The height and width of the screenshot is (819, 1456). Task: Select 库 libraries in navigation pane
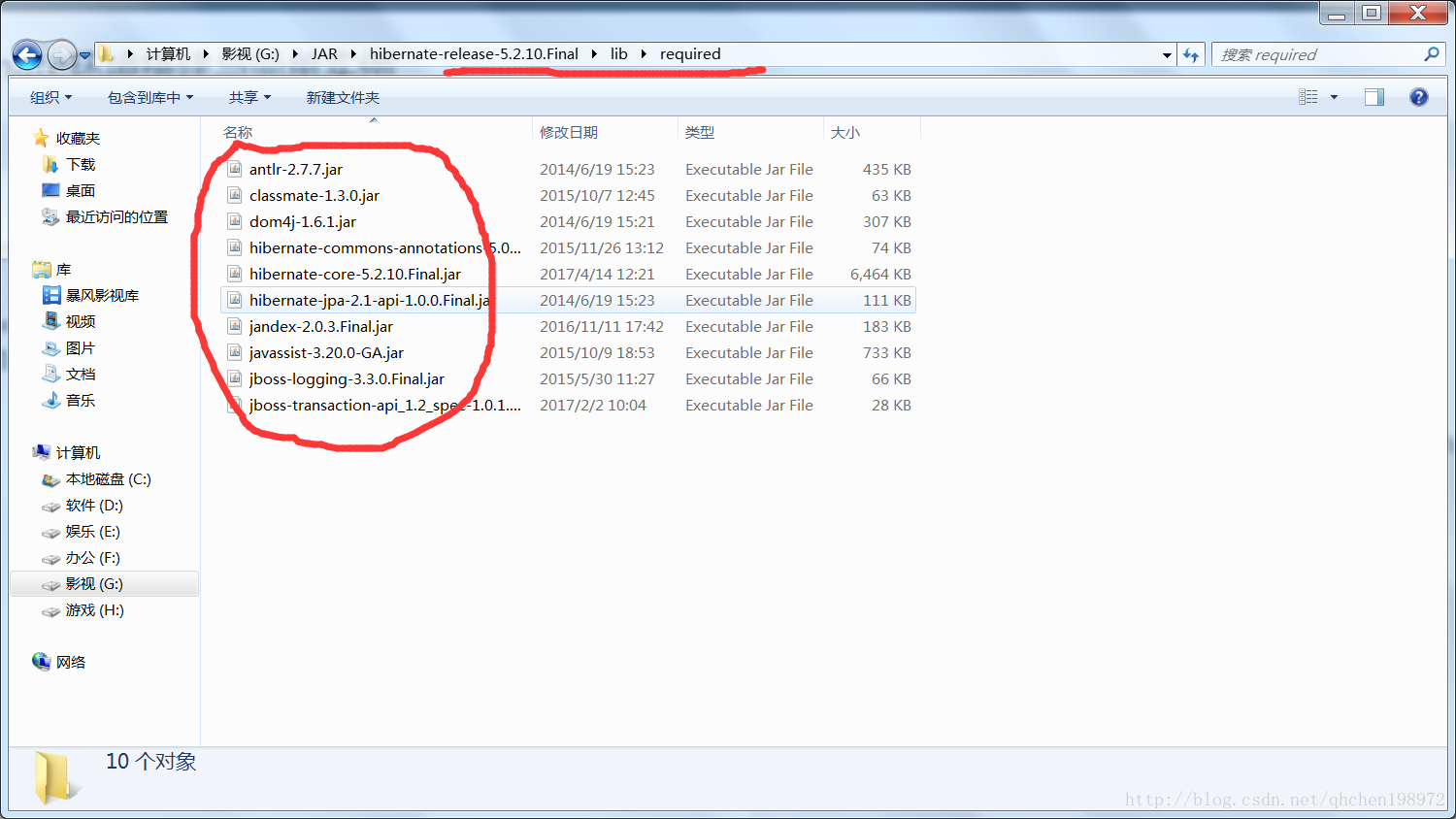63,269
